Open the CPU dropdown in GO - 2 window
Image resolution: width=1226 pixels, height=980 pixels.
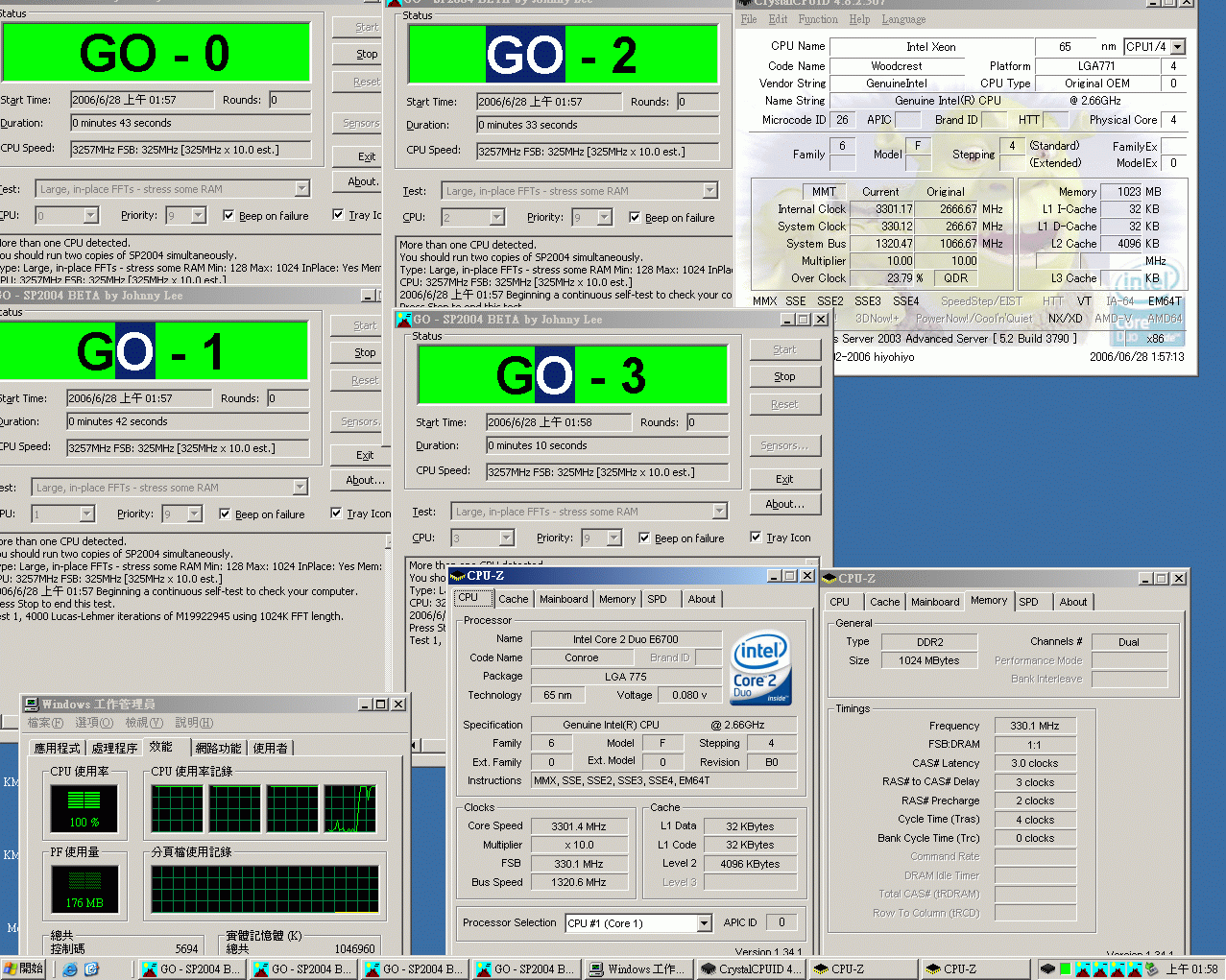coord(496,218)
